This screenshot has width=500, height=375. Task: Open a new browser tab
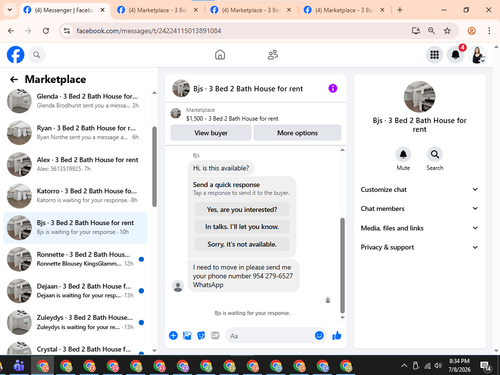click(x=400, y=10)
